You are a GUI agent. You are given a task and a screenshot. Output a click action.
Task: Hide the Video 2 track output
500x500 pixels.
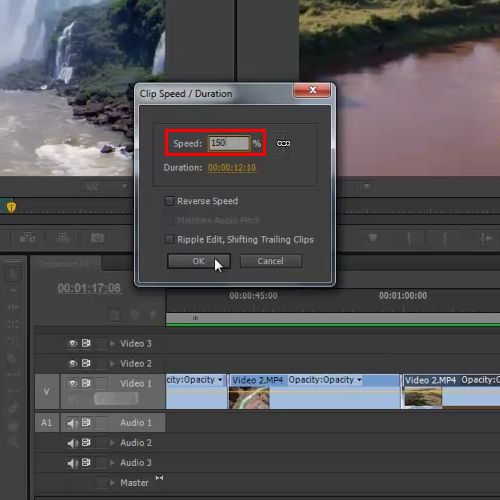pyautogui.click(x=72, y=363)
